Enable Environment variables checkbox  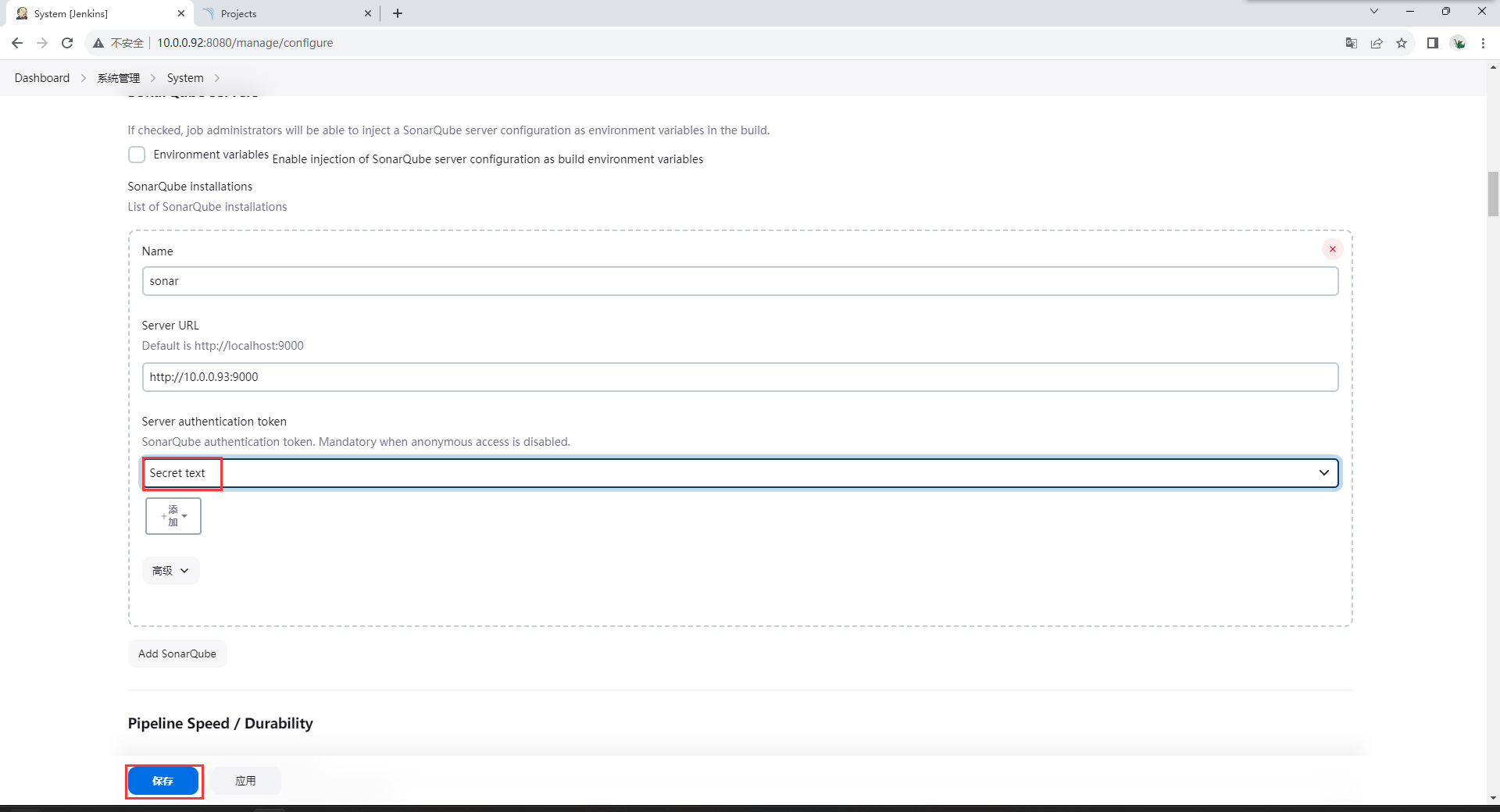(137, 155)
